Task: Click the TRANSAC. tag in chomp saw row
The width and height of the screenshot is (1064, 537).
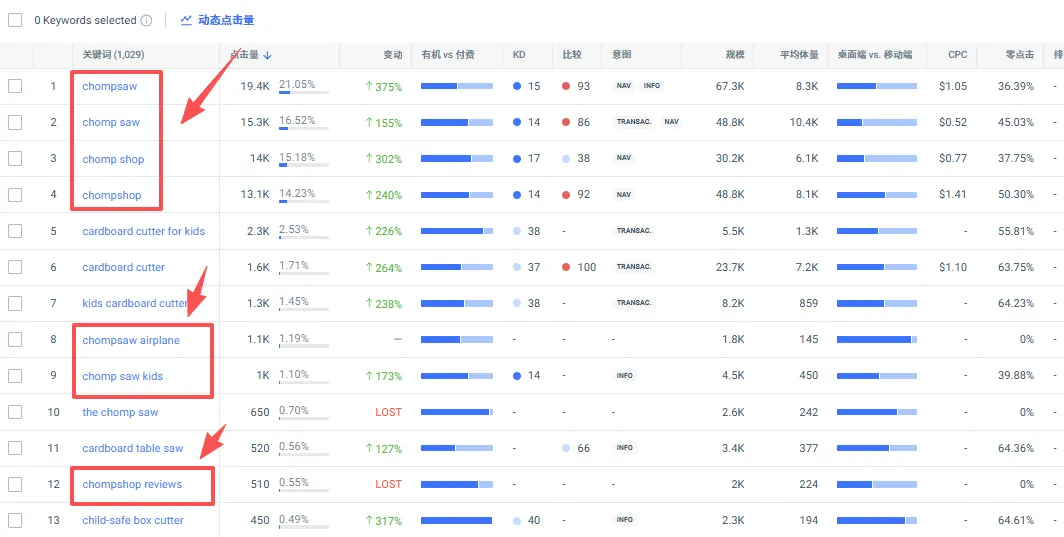Action: pyautogui.click(x=634, y=122)
